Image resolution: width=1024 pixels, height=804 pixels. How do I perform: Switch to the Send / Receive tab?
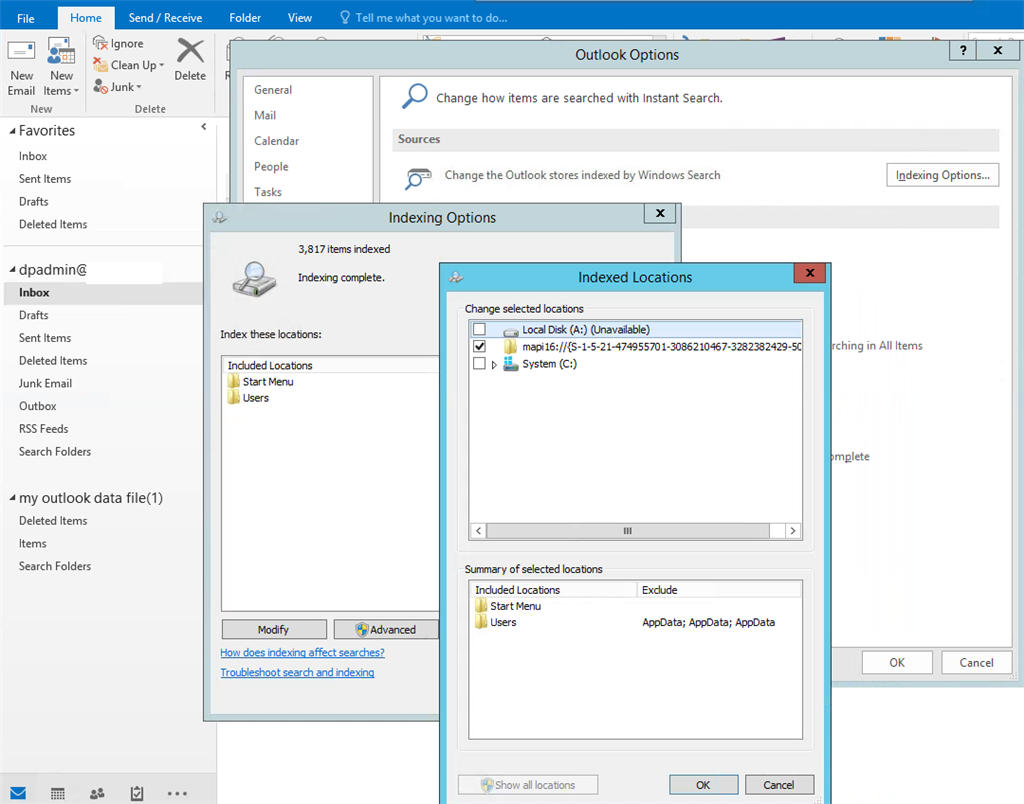tap(165, 18)
